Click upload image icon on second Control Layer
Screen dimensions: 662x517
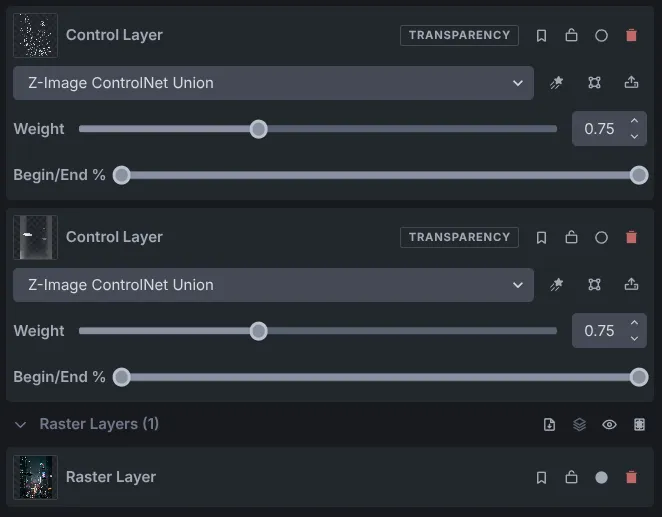click(x=631, y=284)
